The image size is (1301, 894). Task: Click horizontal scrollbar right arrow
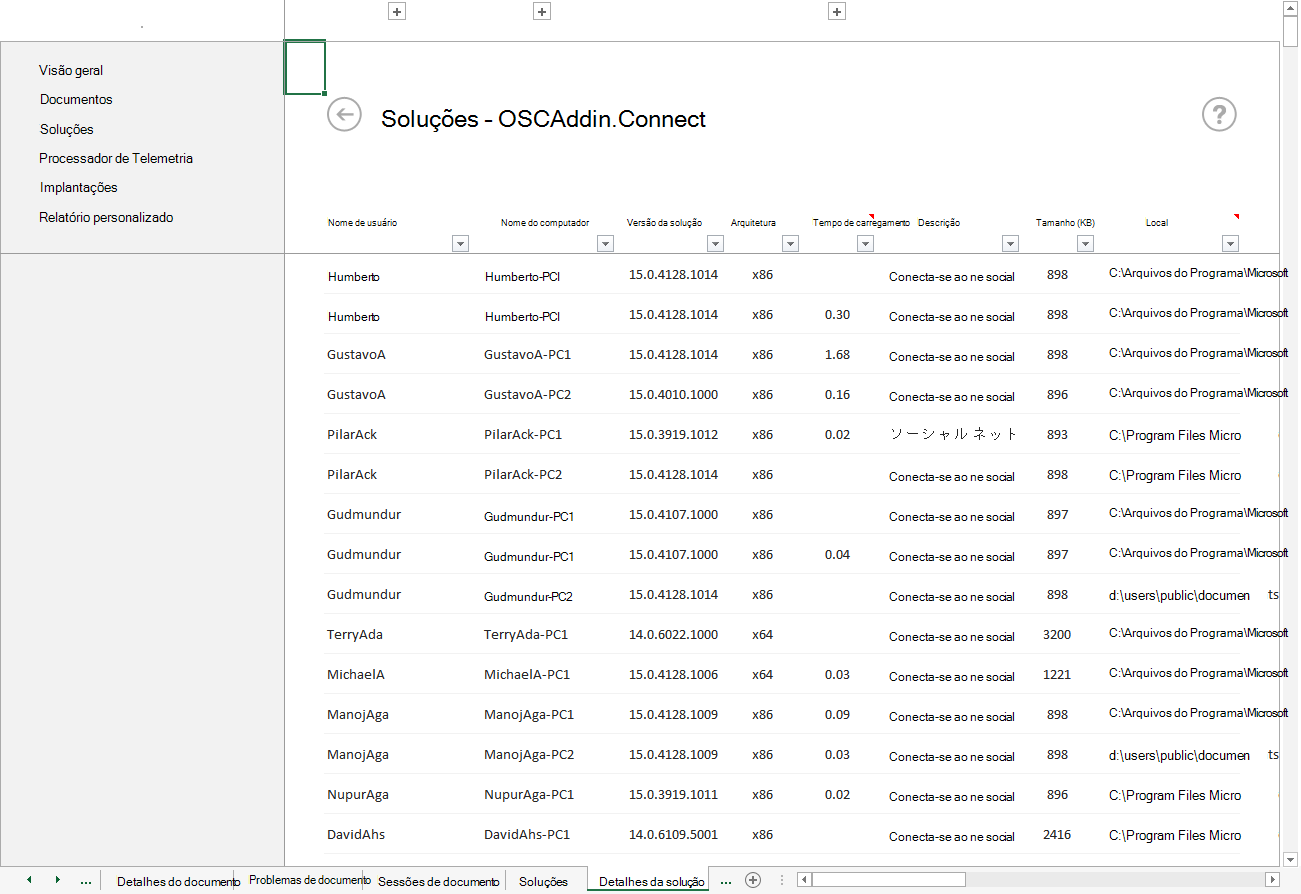(x=1272, y=880)
